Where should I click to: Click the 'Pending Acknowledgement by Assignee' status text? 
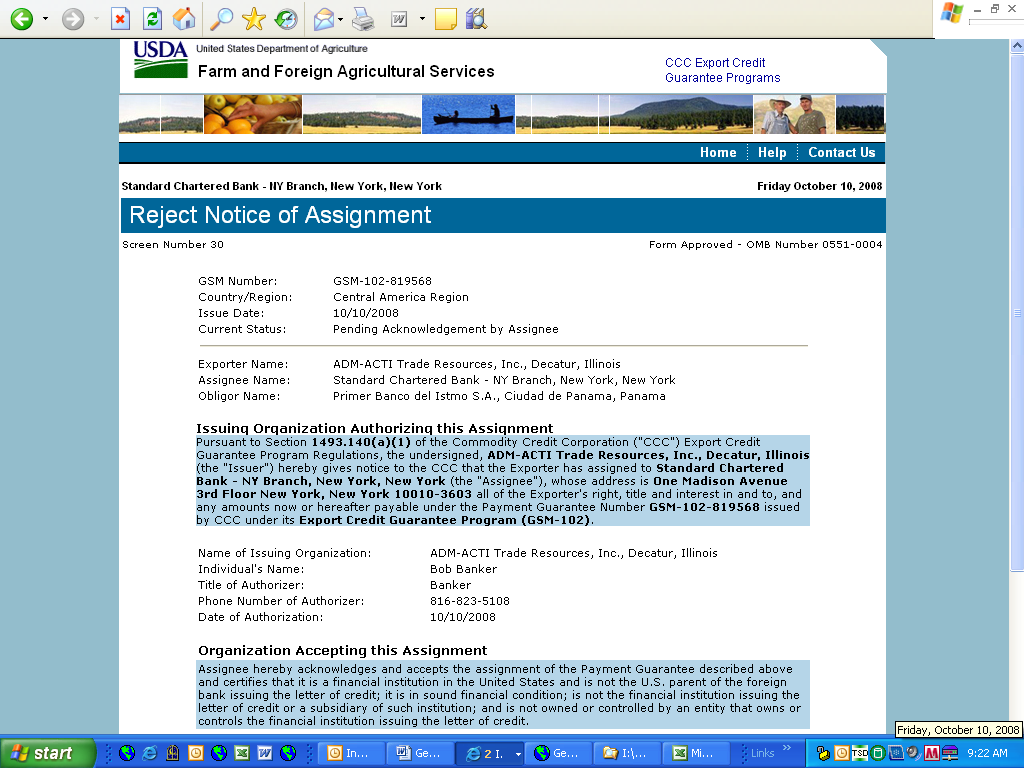click(x=445, y=329)
